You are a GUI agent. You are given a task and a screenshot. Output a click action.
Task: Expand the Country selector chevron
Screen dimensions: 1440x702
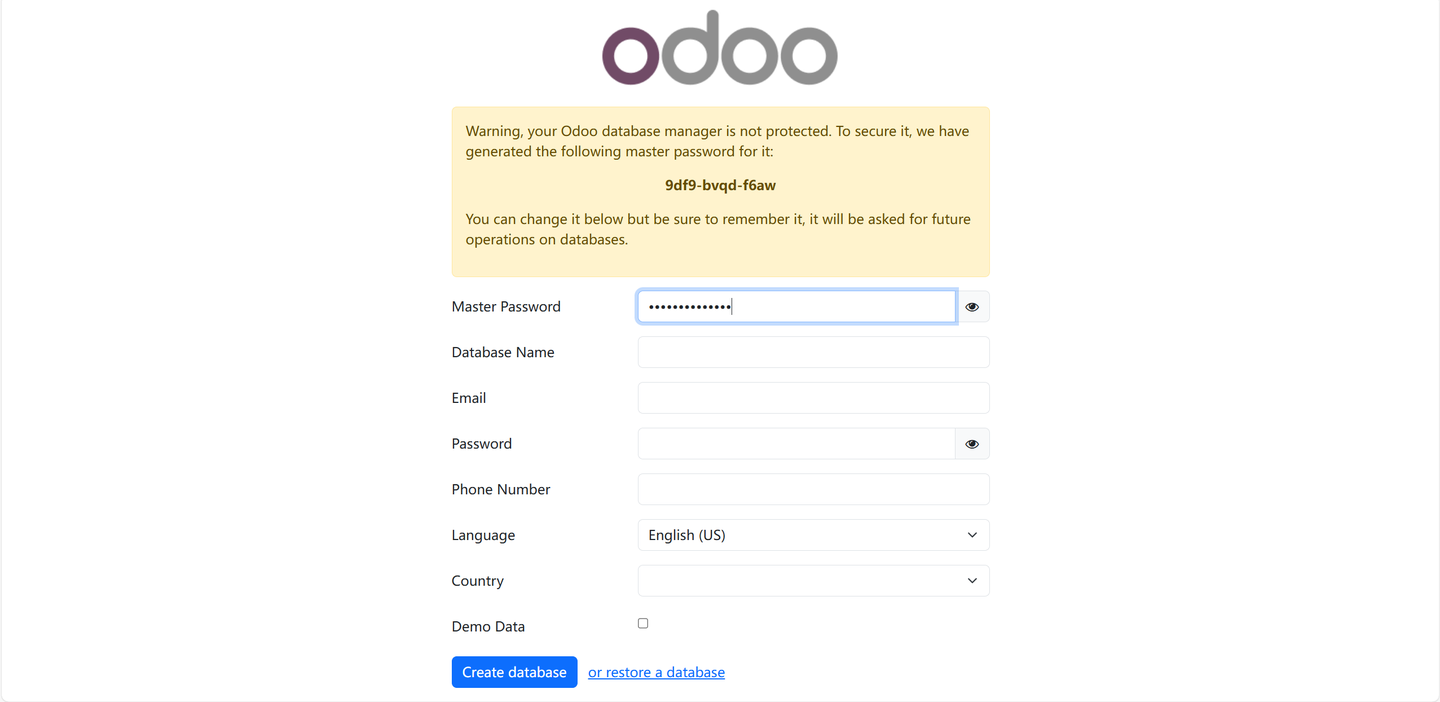pyautogui.click(x=970, y=580)
